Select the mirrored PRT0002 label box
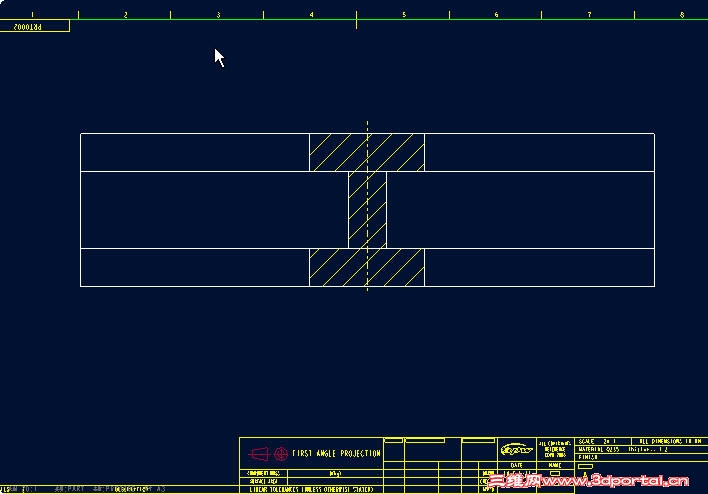This screenshot has height=494, width=708. (x=35, y=26)
